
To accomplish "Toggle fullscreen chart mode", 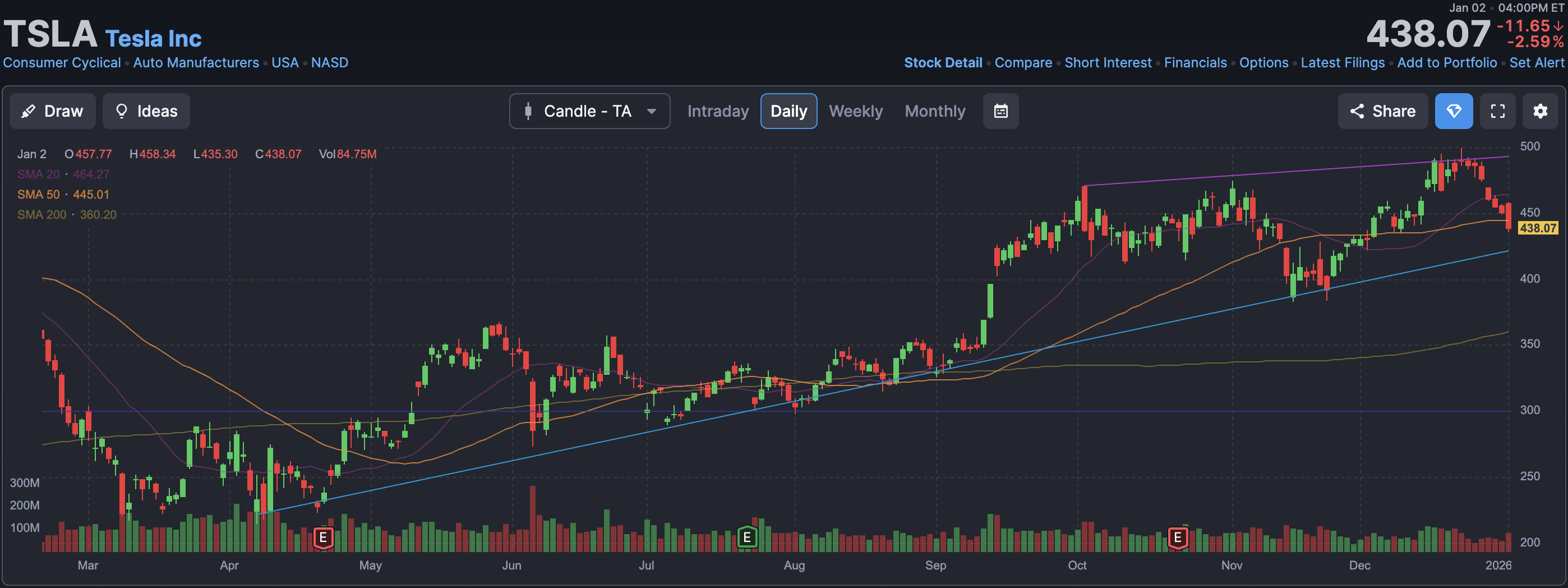I will [x=1497, y=111].
